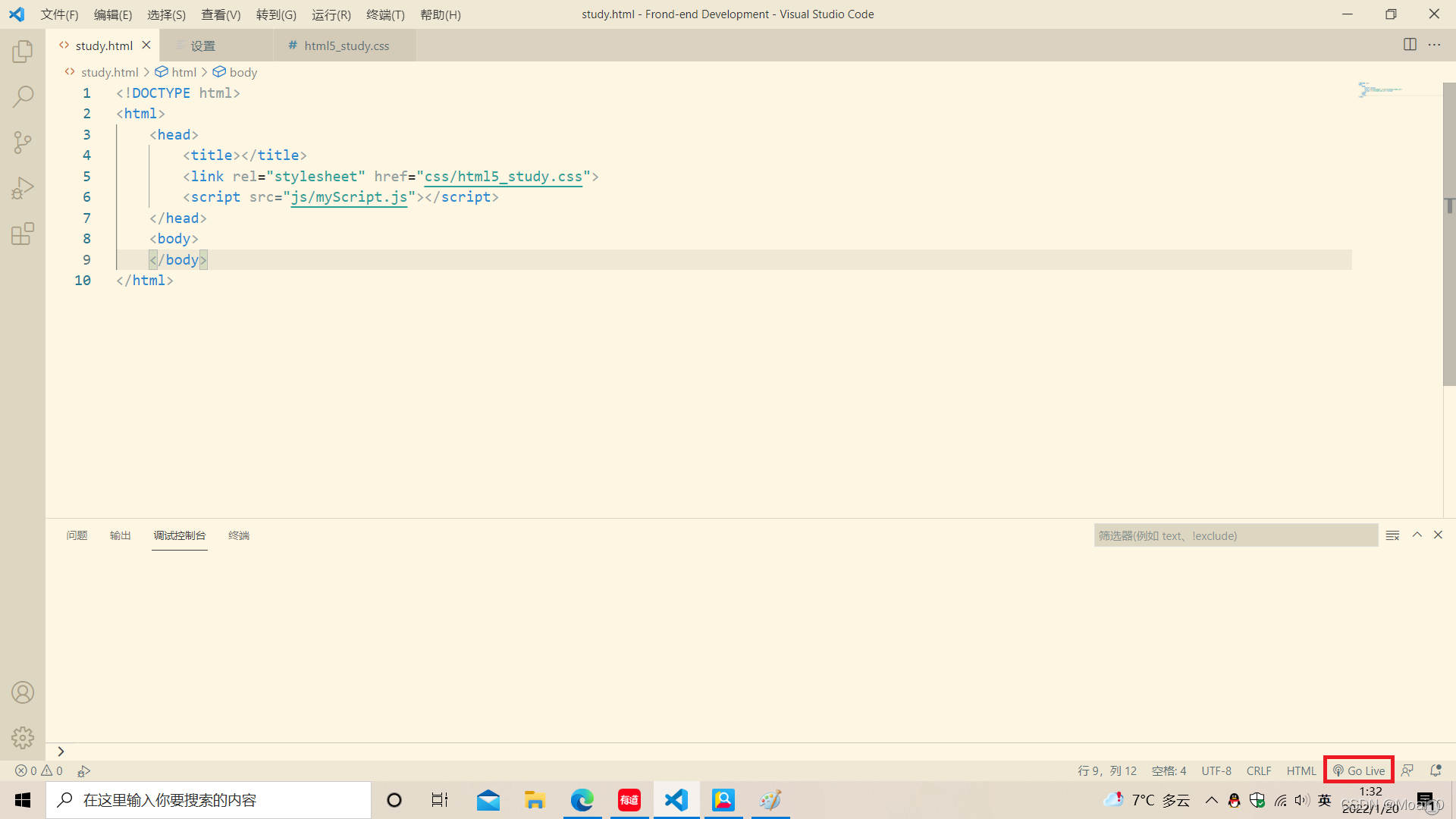Click the editor vertical scrollbar
Viewport: 1456px width, 819px height.
pos(1449,234)
